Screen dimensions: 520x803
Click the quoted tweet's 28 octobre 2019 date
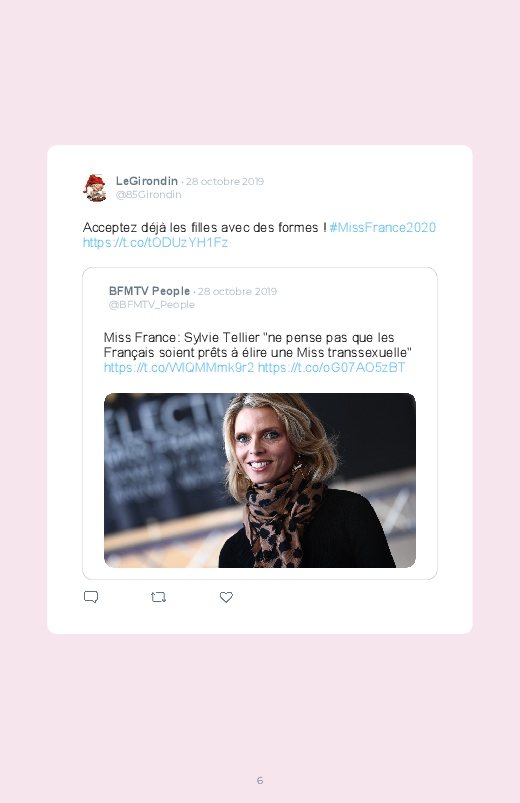point(237,291)
